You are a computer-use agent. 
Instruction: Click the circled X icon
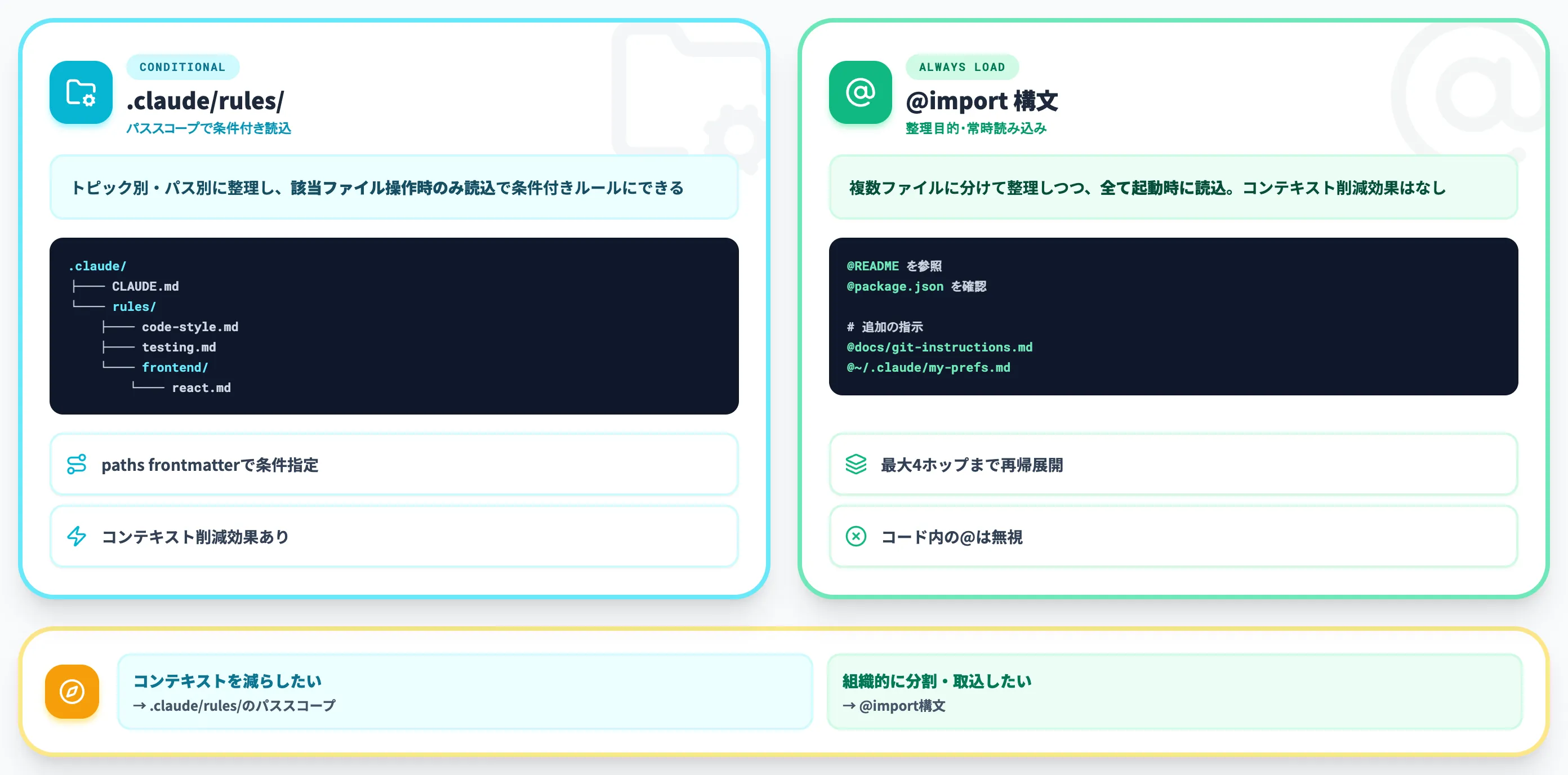click(x=856, y=536)
